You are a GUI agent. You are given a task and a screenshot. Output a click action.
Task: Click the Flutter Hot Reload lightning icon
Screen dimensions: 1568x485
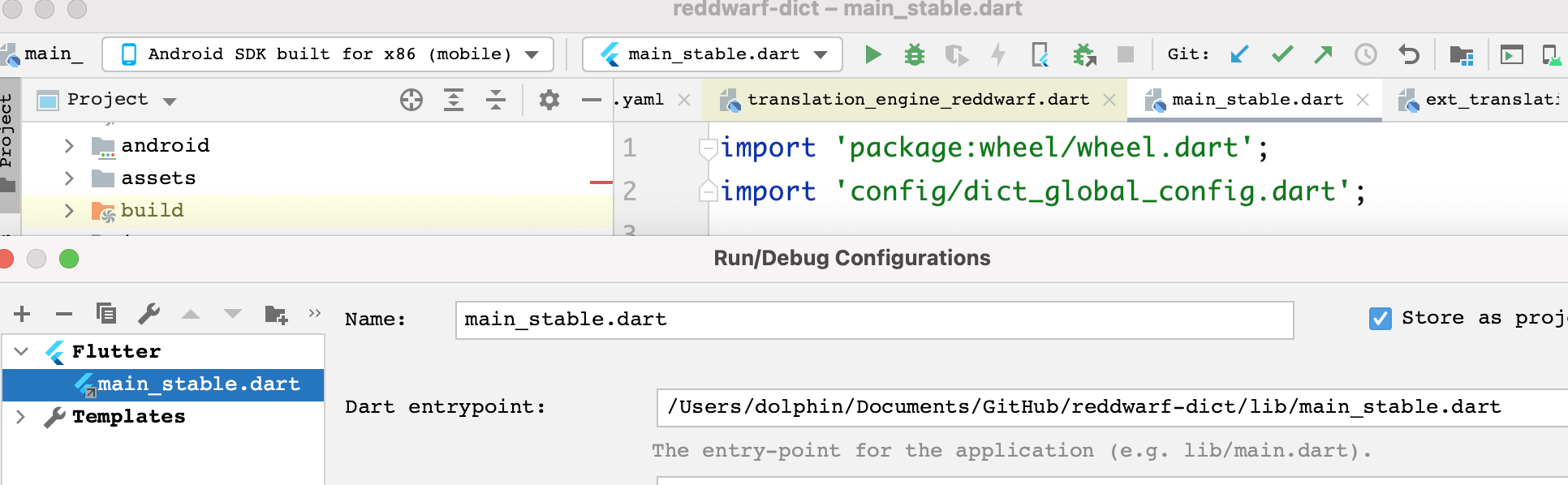click(998, 54)
